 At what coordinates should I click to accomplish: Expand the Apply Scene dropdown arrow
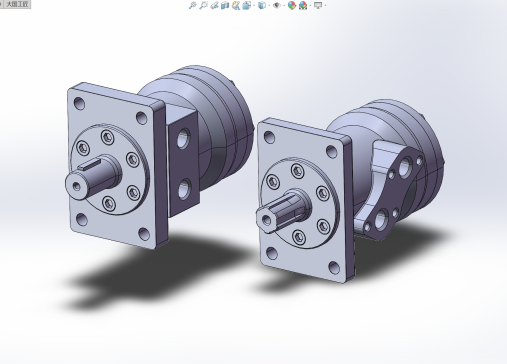tap(310, 6)
